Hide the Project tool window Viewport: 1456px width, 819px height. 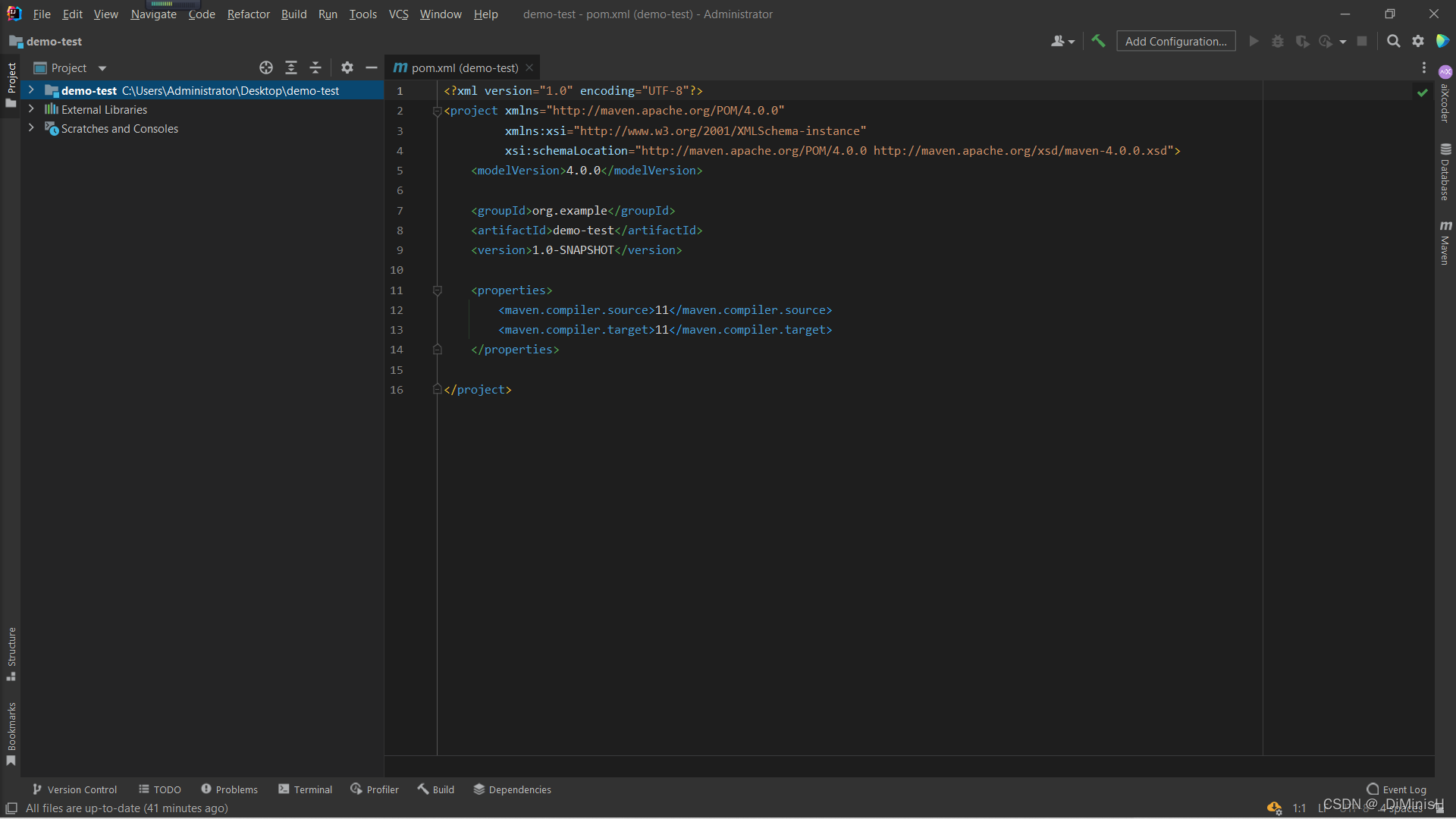coord(372,68)
